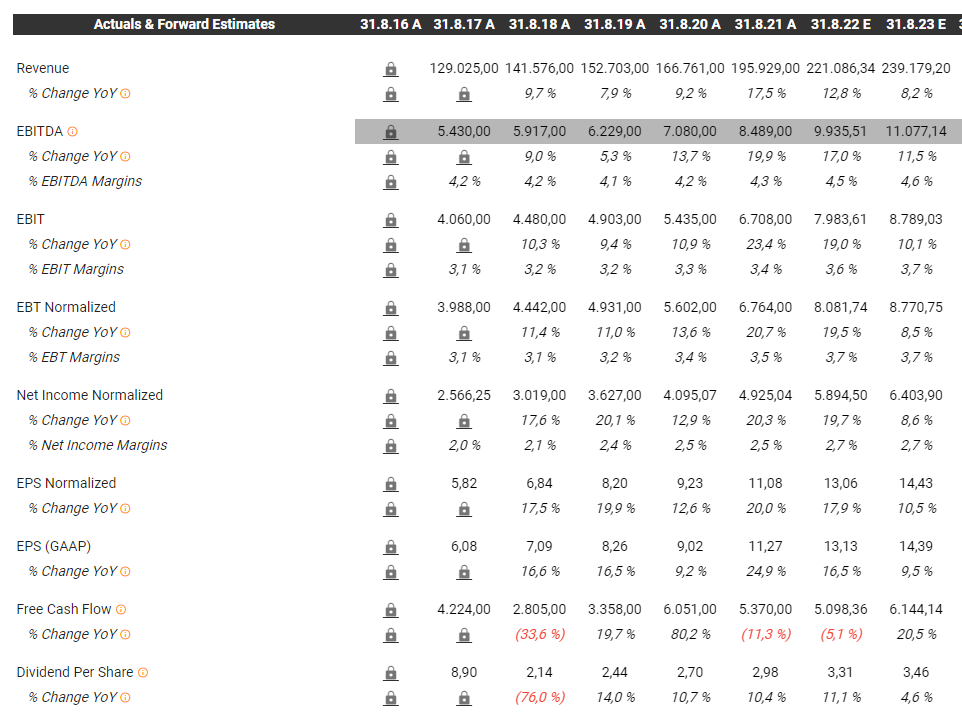The width and height of the screenshot is (962, 712).
Task: Click the Revenue value 239.179,20
Action: pyautogui.click(x=916, y=69)
